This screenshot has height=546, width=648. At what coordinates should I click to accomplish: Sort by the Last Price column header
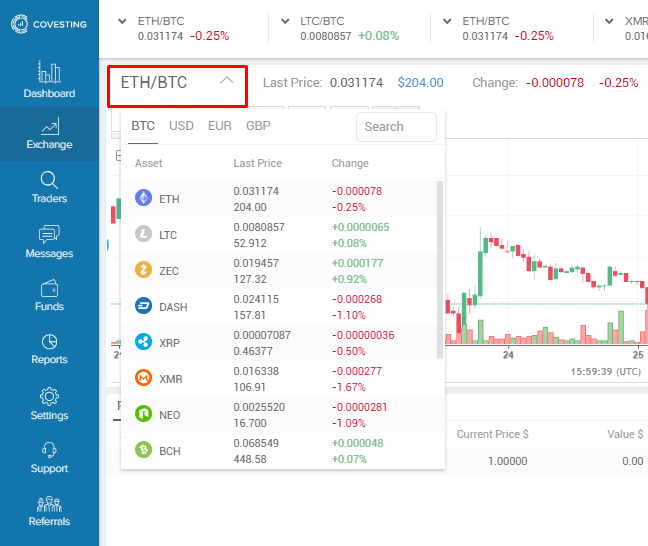257,163
